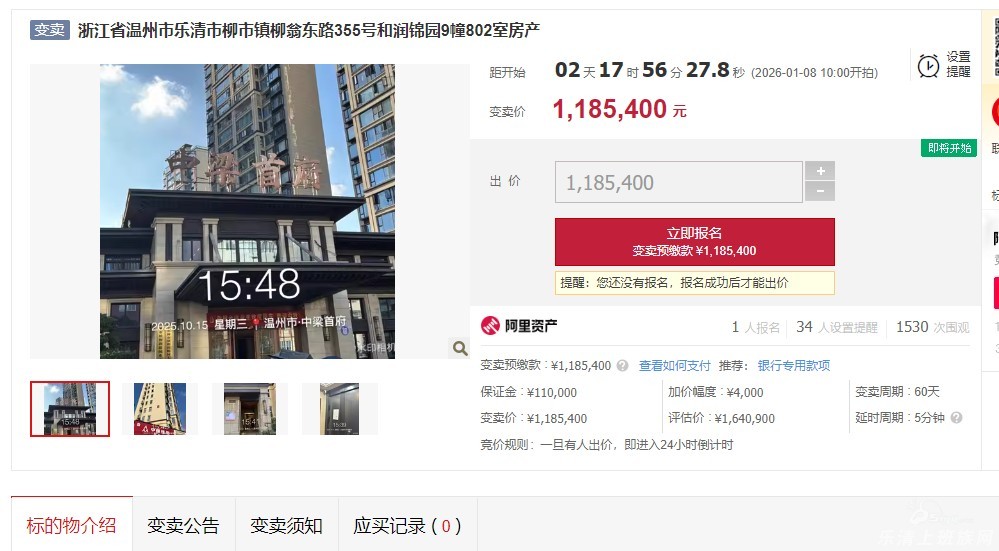Screen dimensions: 999x551
Task: Decrease bid with the minus button
Action: pyautogui.click(x=820, y=191)
